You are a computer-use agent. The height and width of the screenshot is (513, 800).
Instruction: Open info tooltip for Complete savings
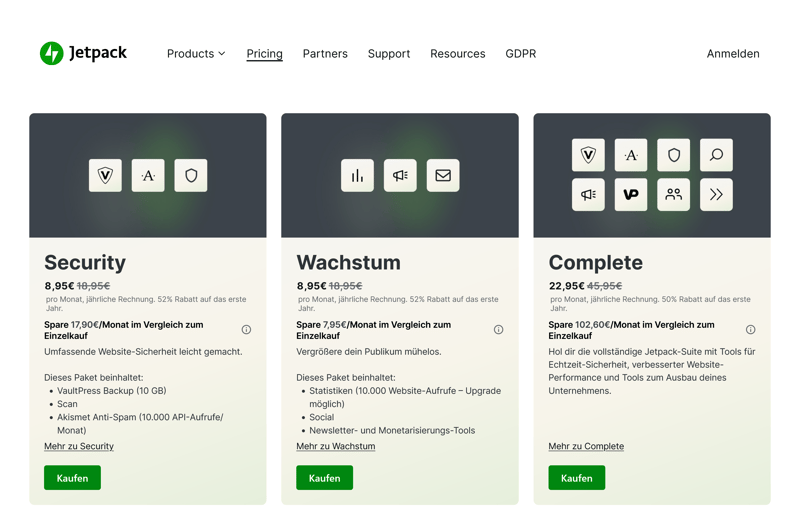(750, 330)
